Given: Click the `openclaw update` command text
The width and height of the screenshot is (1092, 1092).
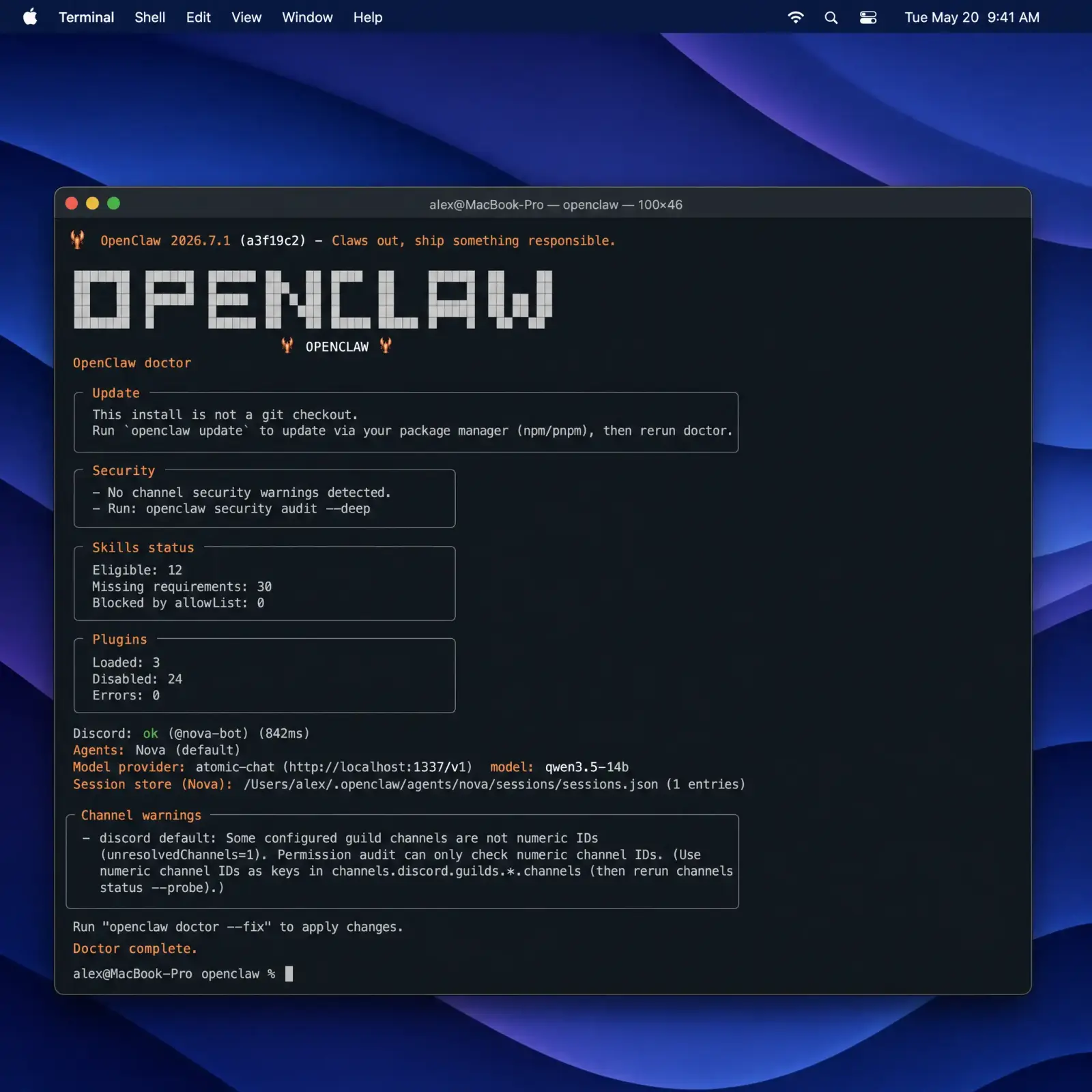Looking at the screenshot, I should click(186, 431).
